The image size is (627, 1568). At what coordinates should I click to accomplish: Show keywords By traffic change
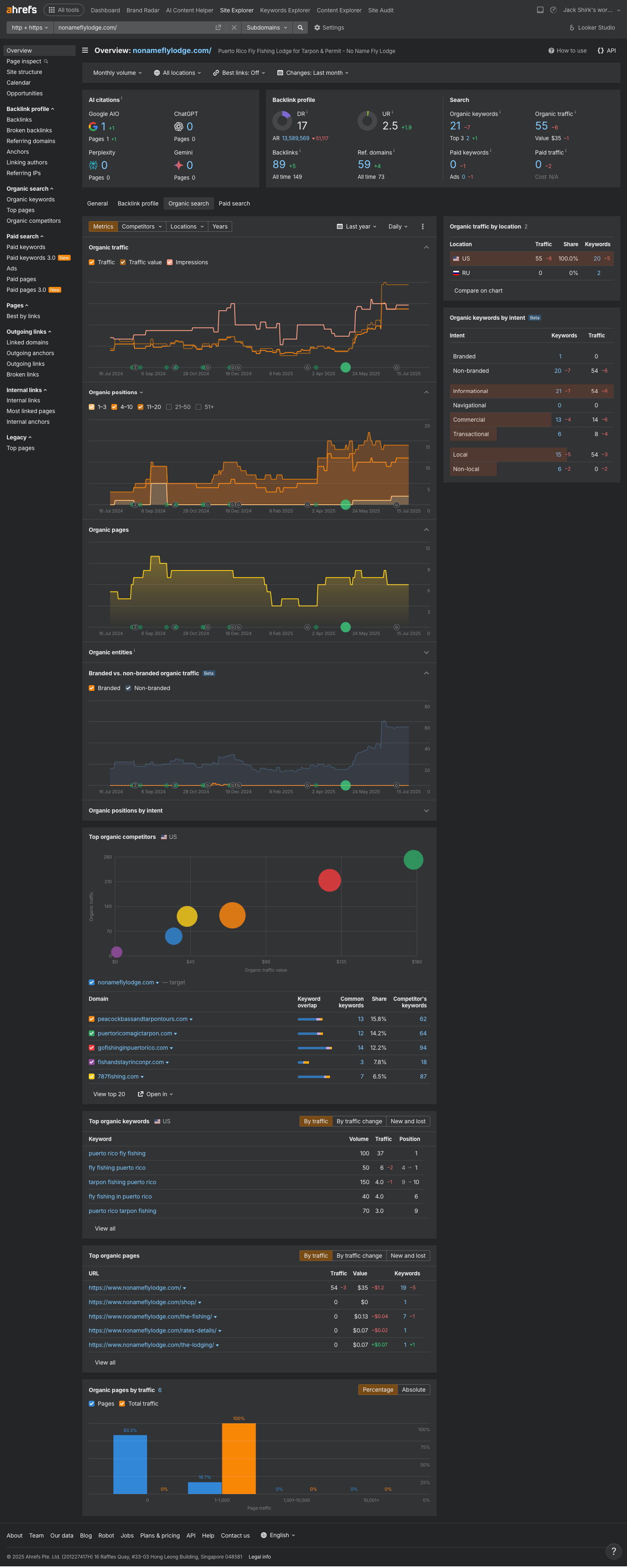point(359,1121)
